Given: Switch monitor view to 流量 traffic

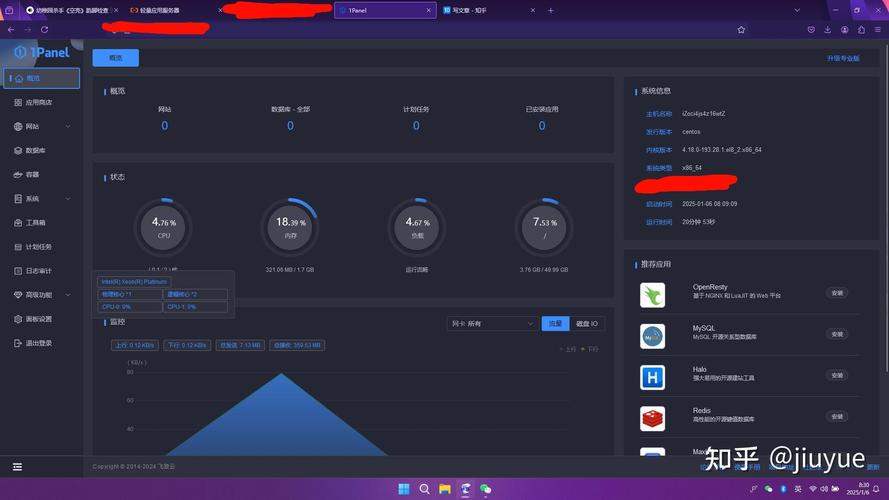Looking at the screenshot, I should point(555,324).
